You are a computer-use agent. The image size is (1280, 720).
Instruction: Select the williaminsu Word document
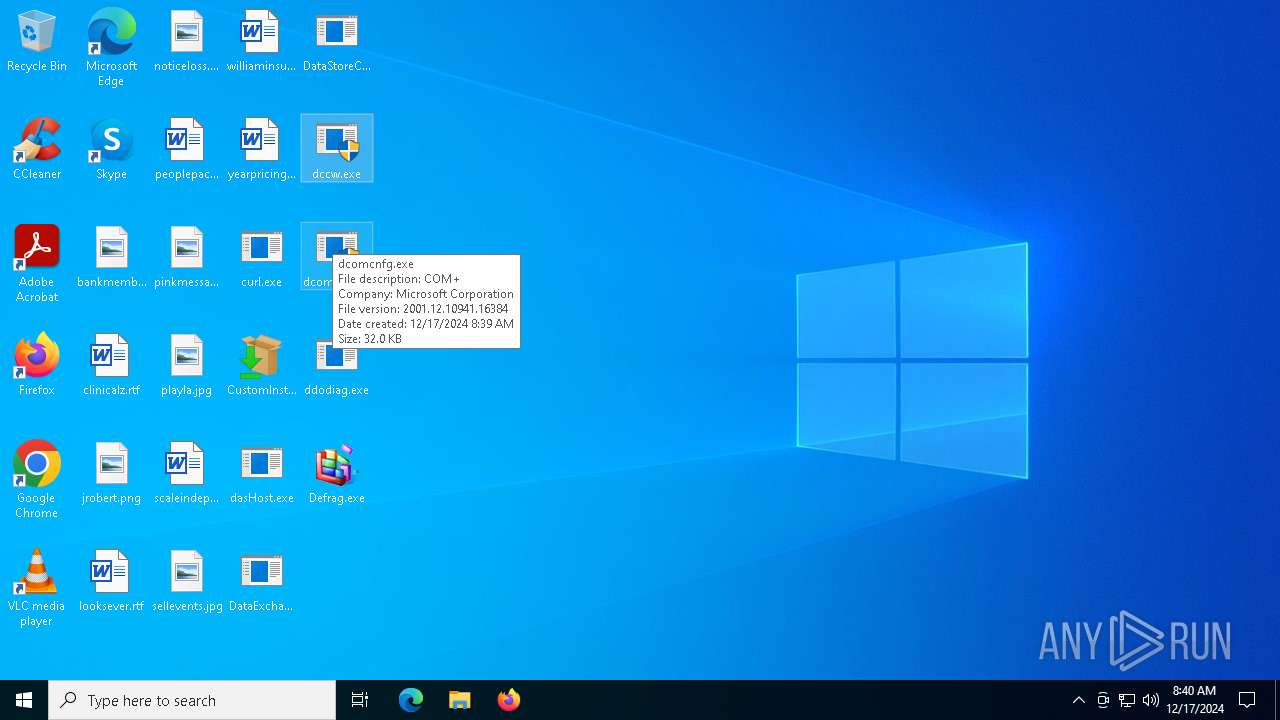pyautogui.click(x=261, y=42)
